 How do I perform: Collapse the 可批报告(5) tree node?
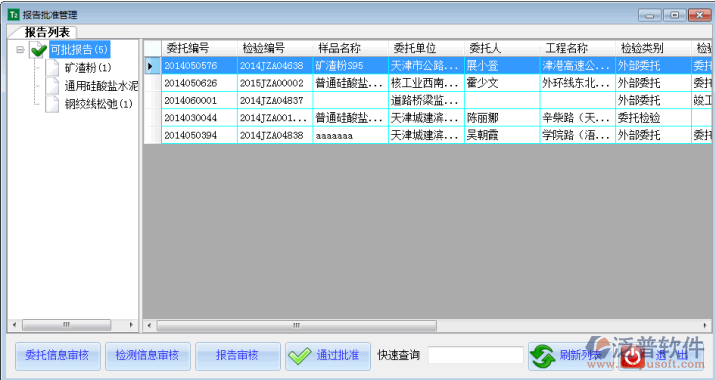coord(20,49)
